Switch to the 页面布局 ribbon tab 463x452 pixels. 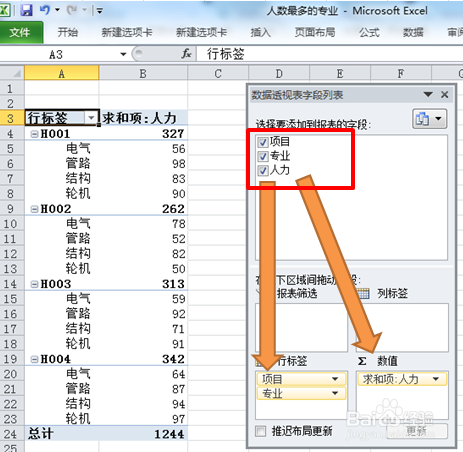315,32
